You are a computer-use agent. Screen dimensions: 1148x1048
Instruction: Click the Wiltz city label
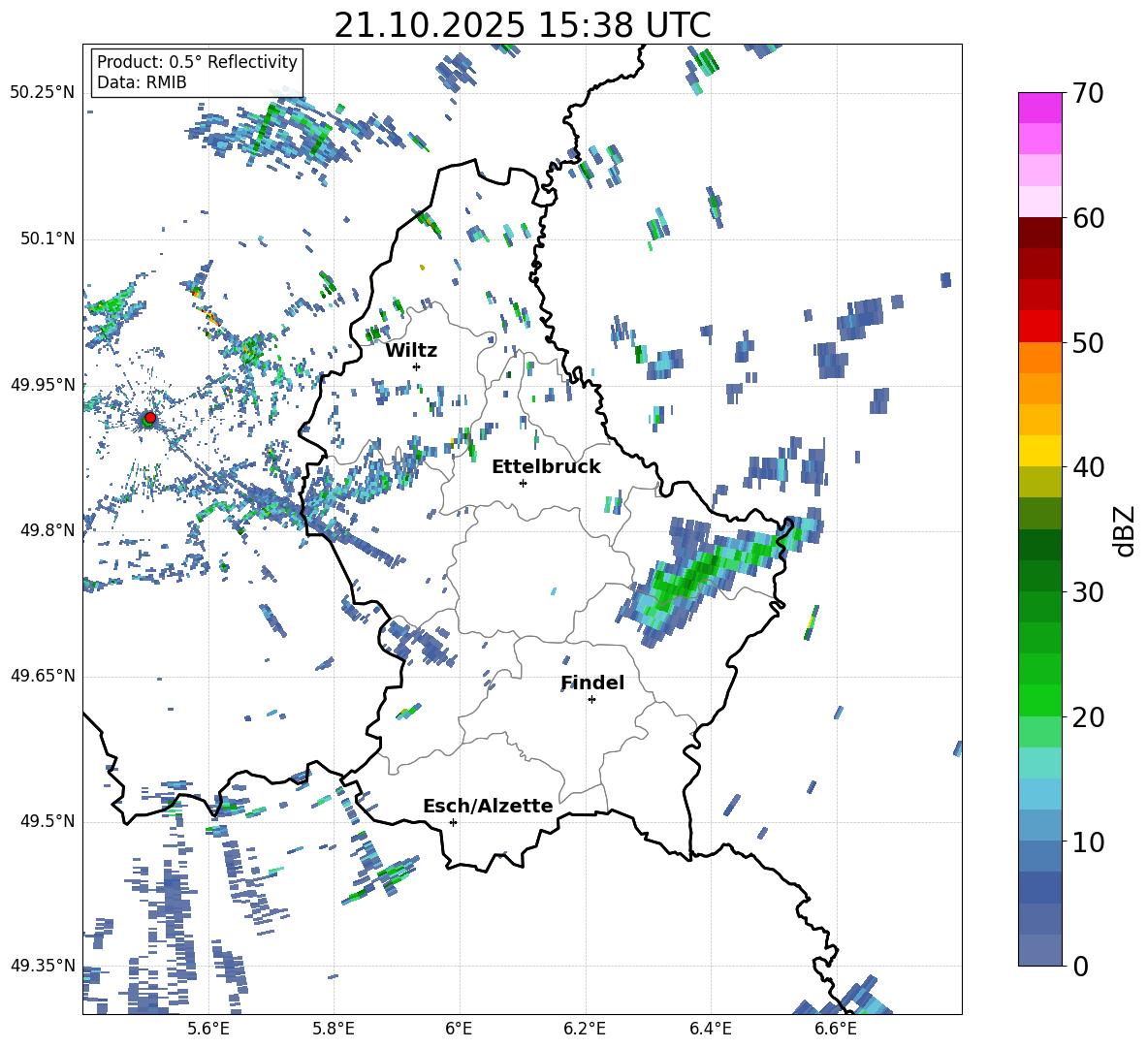click(x=411, y=351)
